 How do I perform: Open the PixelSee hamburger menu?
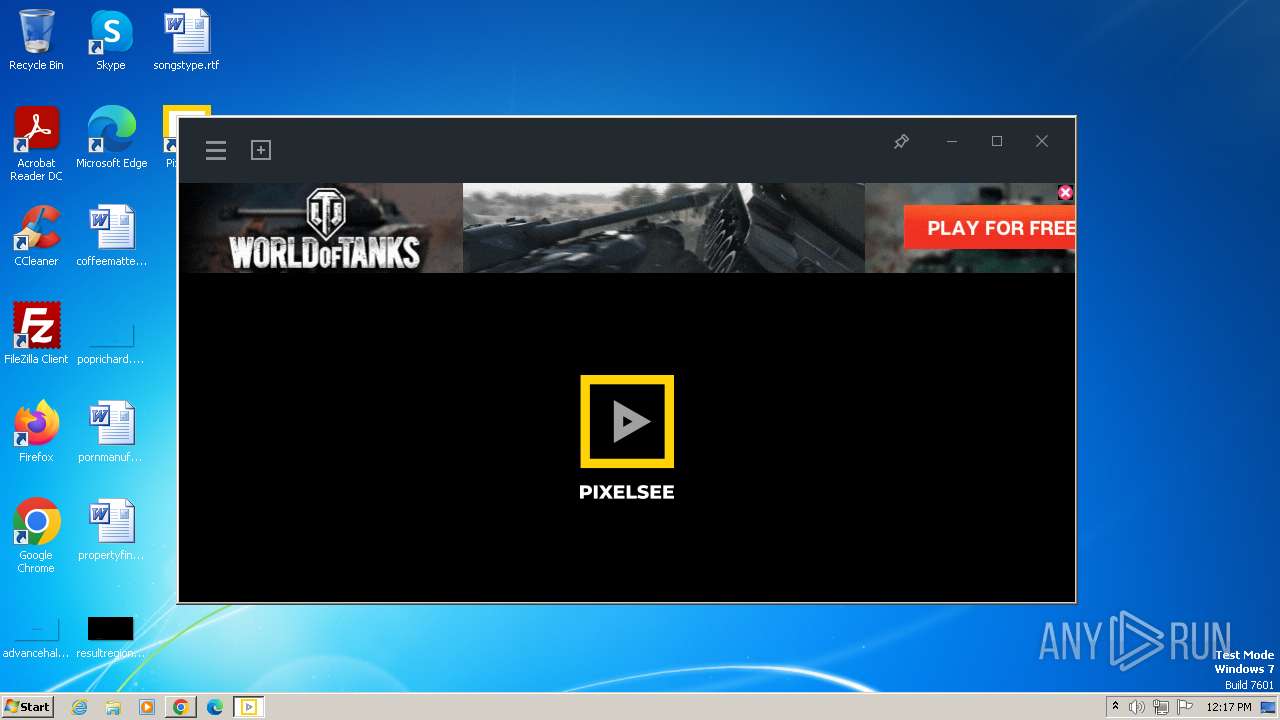click(x=216, y=150)
